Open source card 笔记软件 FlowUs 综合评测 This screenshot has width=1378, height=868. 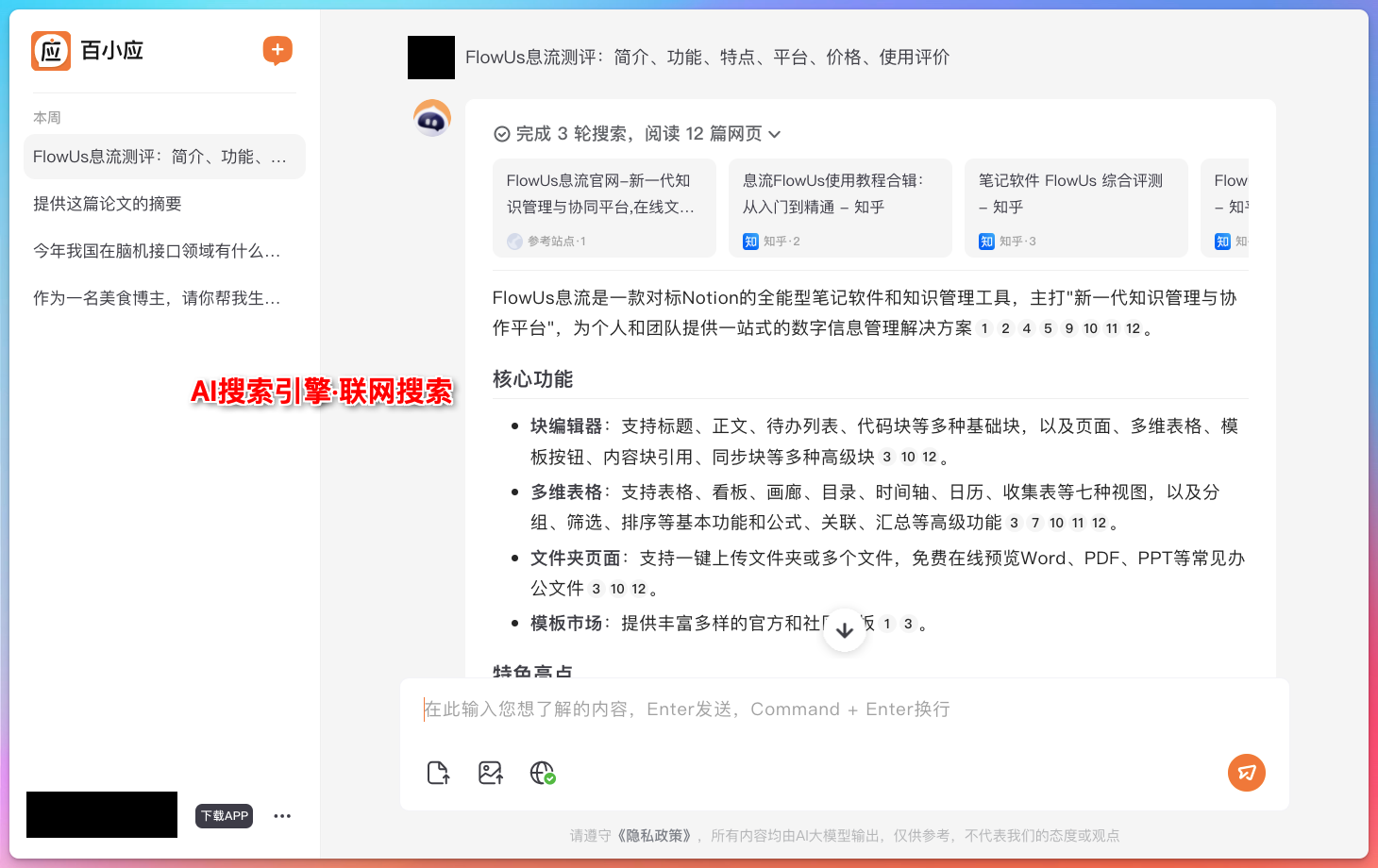(1076, 208)
